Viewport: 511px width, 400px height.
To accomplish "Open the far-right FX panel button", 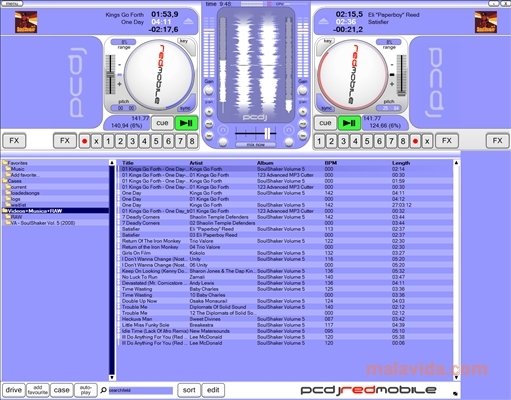I will point(497,141).
